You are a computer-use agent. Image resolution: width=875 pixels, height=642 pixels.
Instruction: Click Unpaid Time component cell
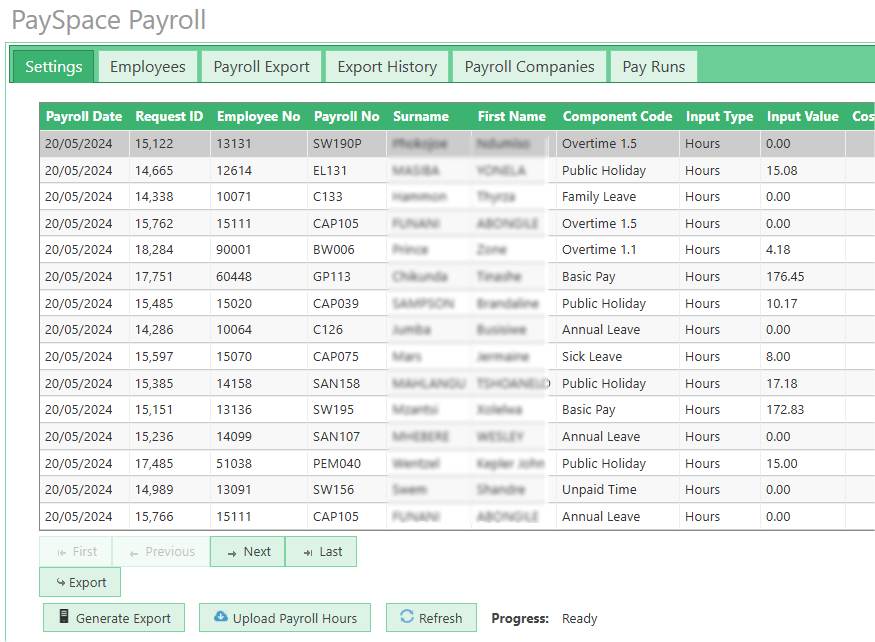pos(618,490)
